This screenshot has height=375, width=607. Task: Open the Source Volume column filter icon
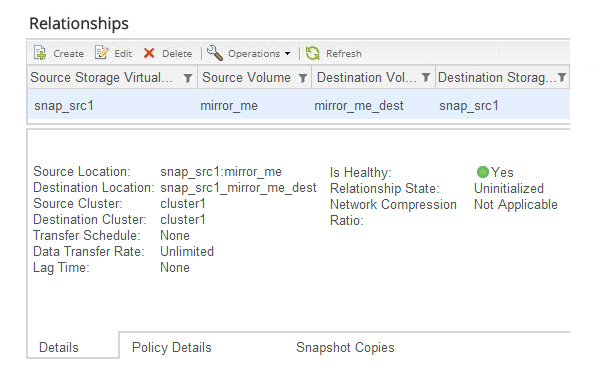[x=303, y=78]
